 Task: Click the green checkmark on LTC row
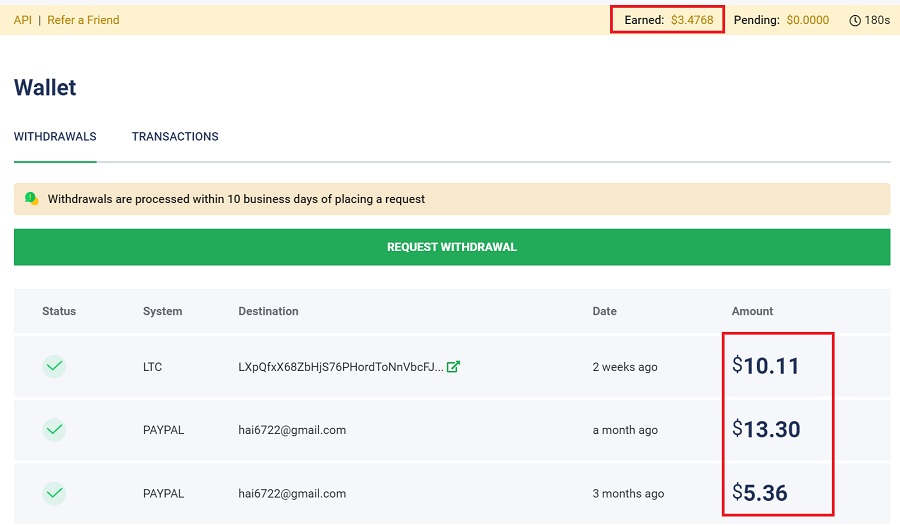pos(54,367)
